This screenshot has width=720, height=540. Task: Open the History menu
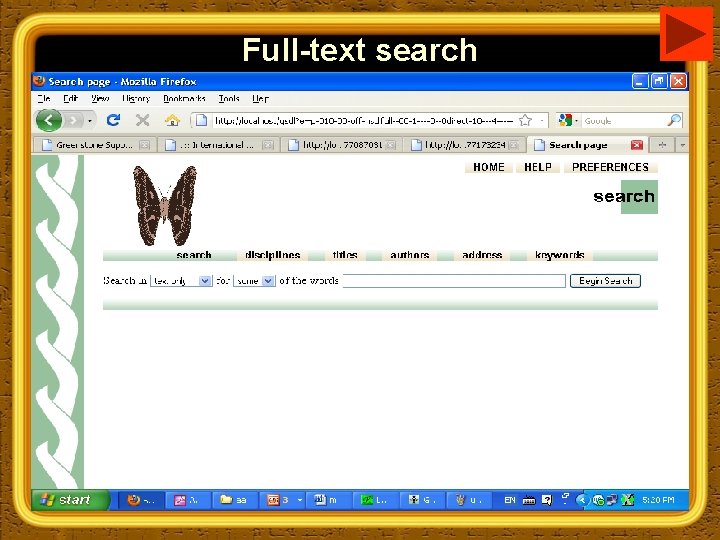coord(136,98)
